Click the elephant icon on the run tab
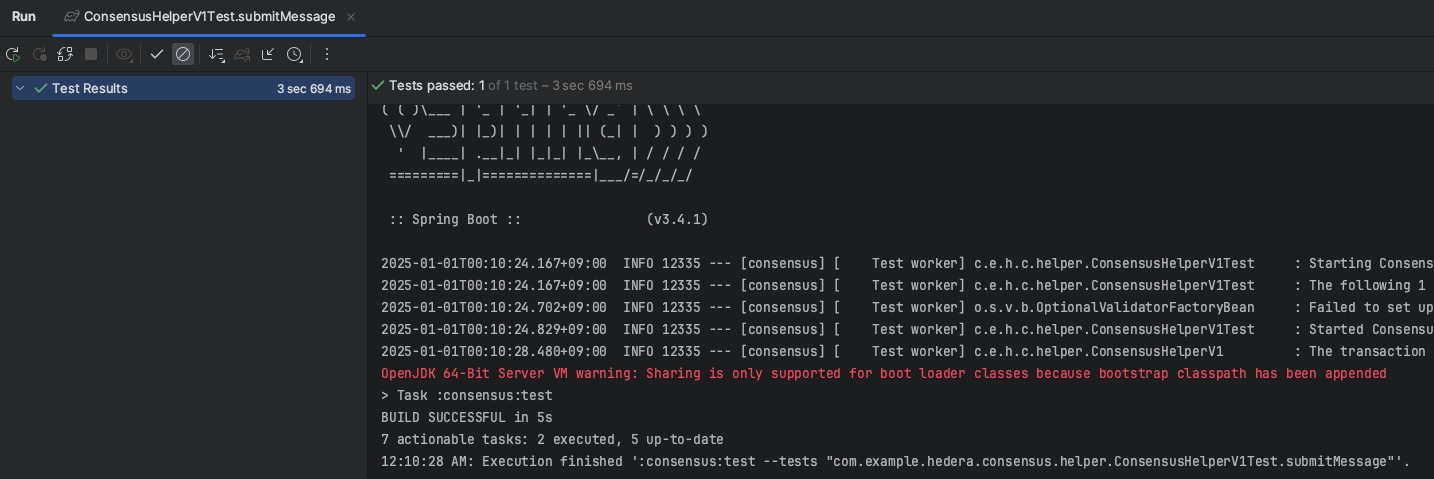 tap(72, 17)
